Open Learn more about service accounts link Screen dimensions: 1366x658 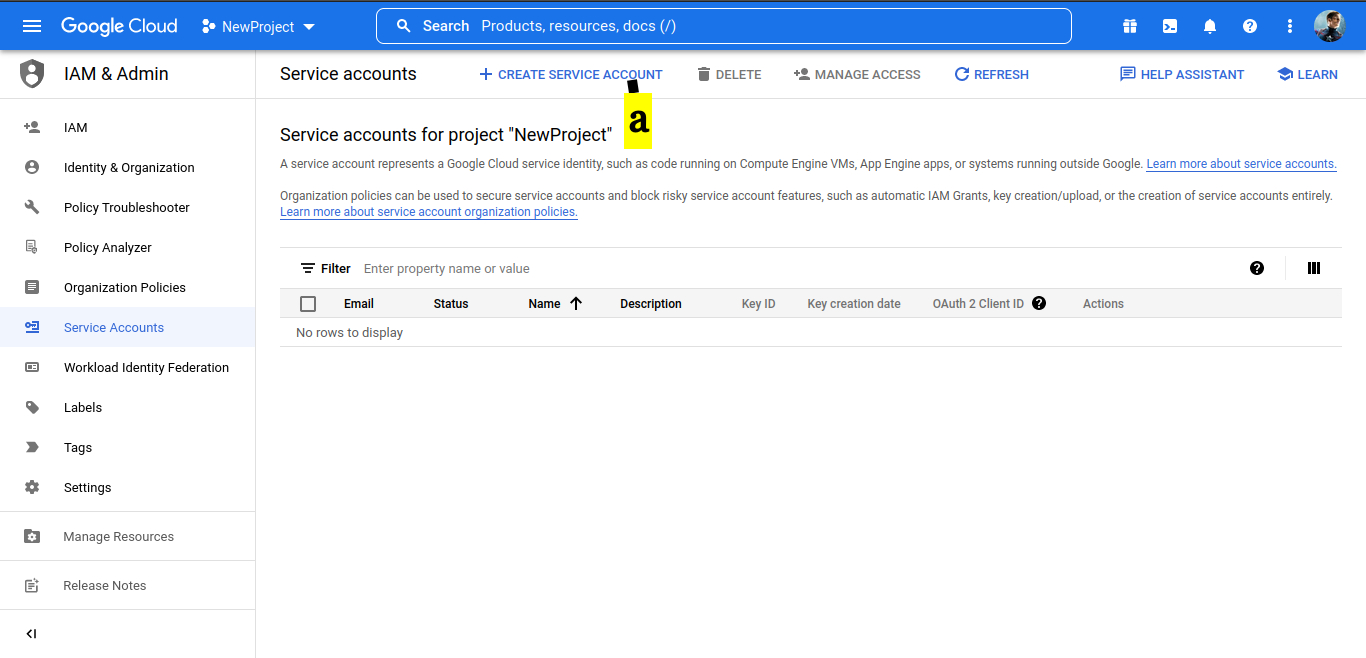point(1241,164)
